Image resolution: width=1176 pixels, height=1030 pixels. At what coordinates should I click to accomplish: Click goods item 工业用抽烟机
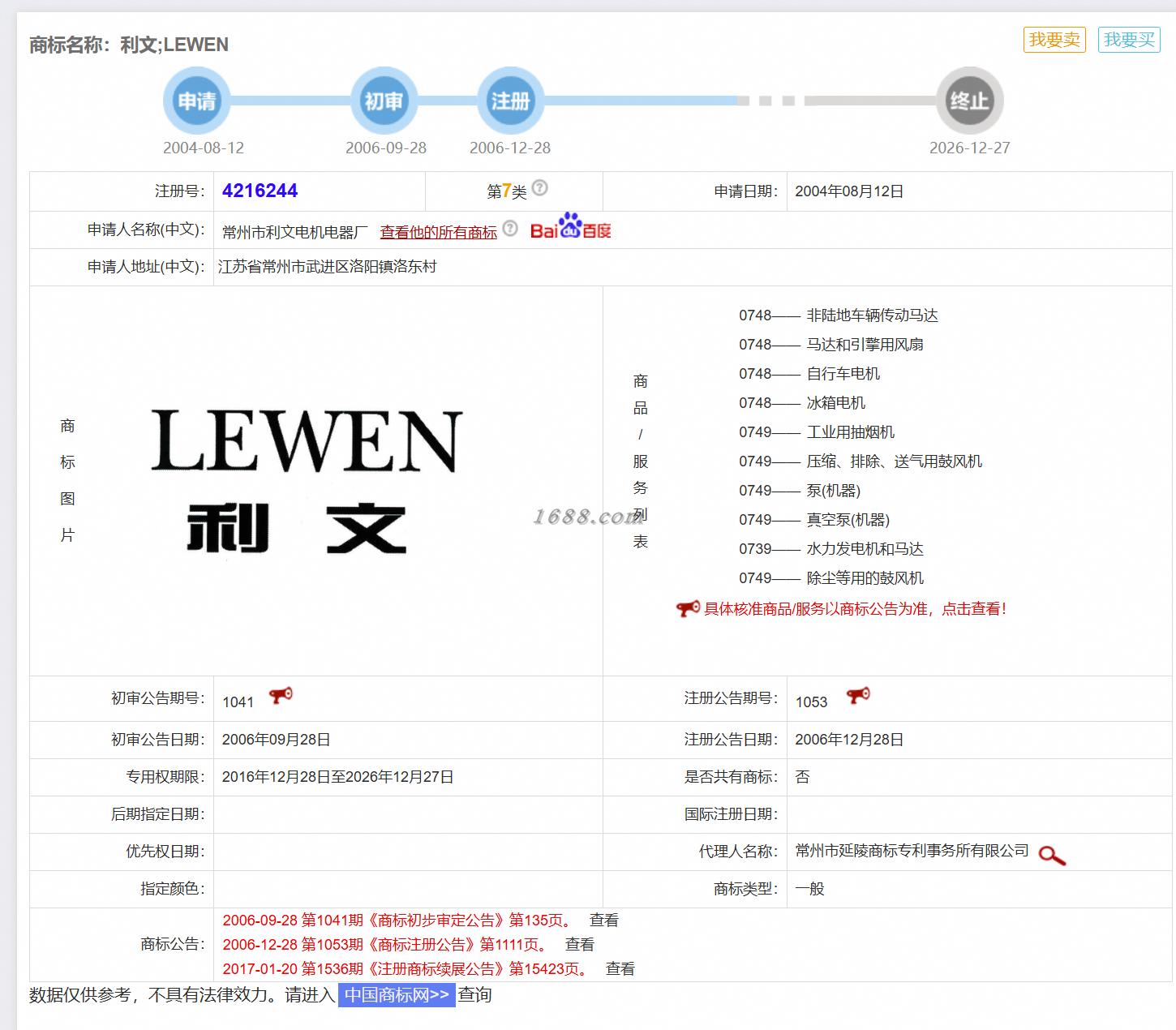pos(851,432)
